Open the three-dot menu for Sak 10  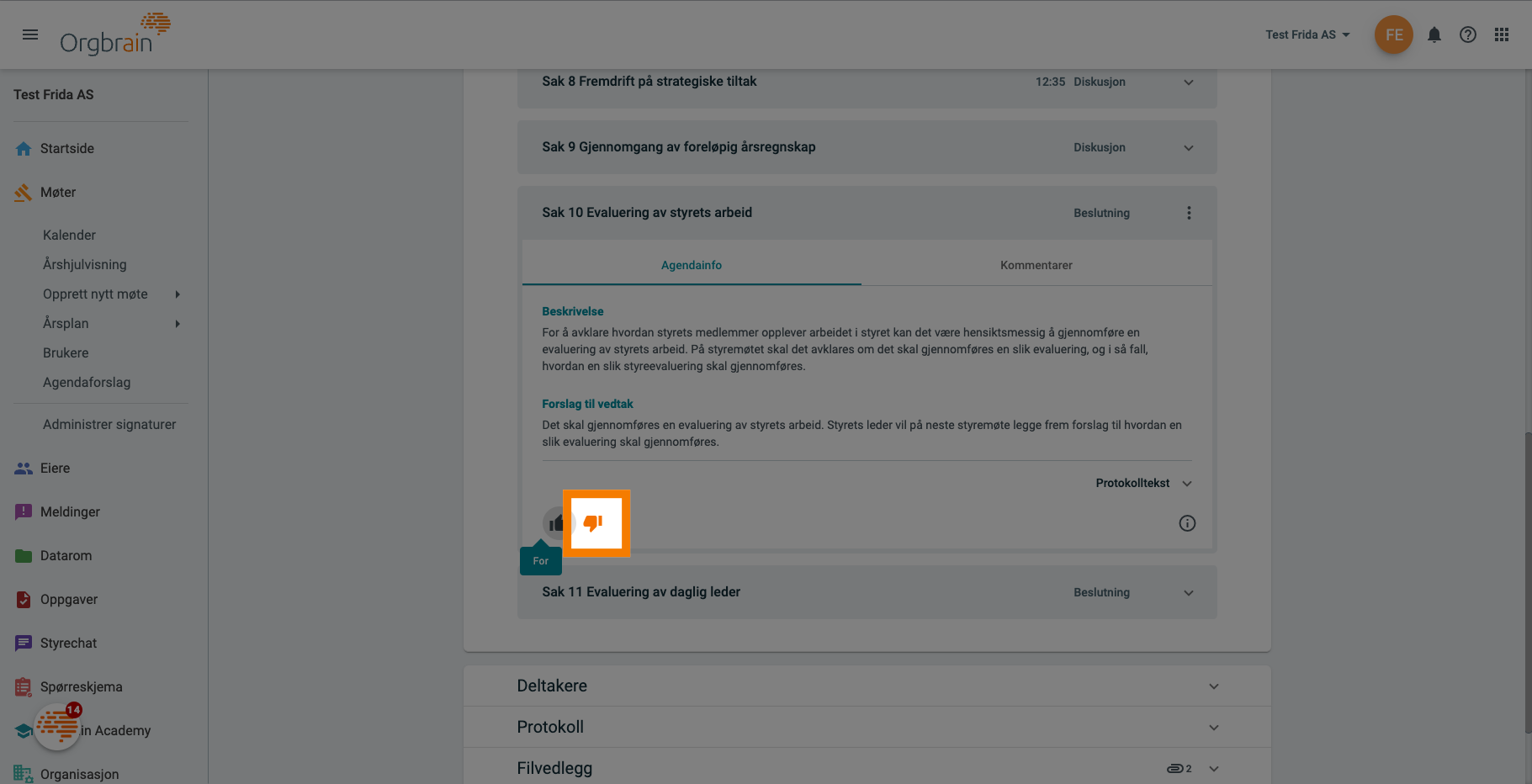[1189, 213]
